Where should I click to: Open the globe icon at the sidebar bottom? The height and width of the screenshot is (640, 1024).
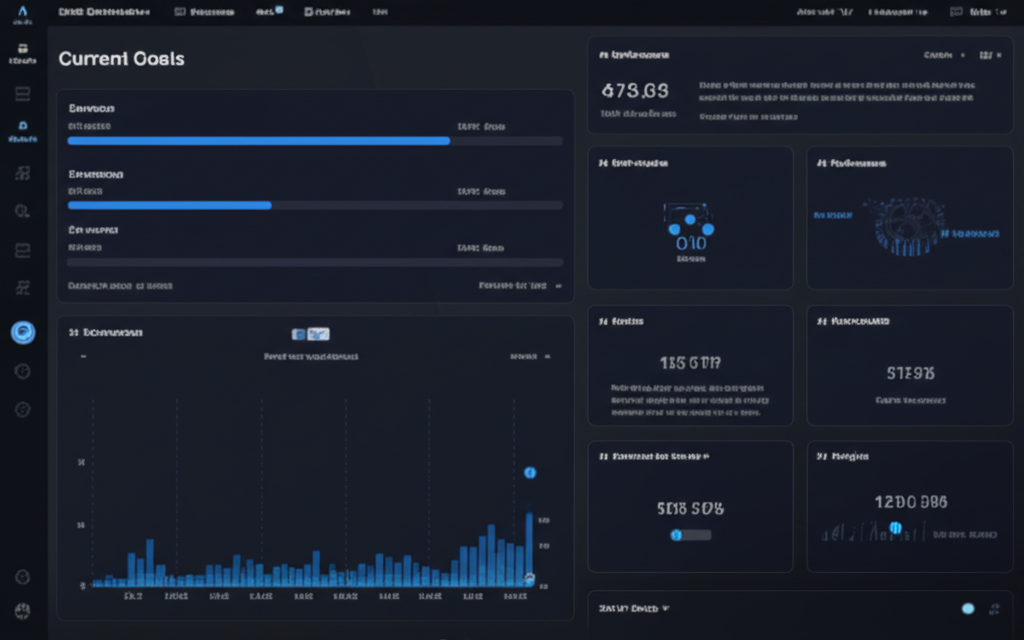coord(22,611)
